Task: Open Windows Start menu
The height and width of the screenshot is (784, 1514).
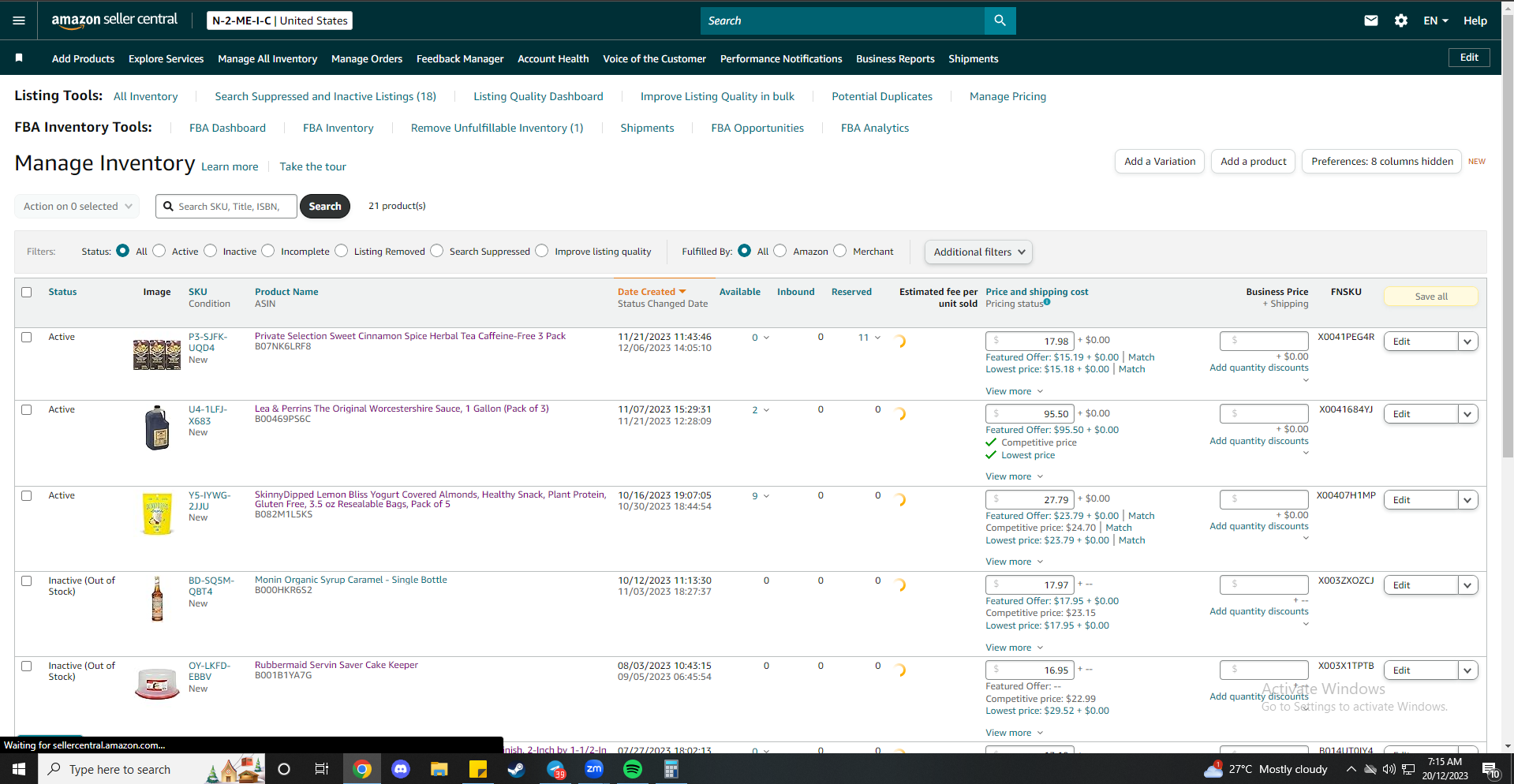Action: [19, 769]
